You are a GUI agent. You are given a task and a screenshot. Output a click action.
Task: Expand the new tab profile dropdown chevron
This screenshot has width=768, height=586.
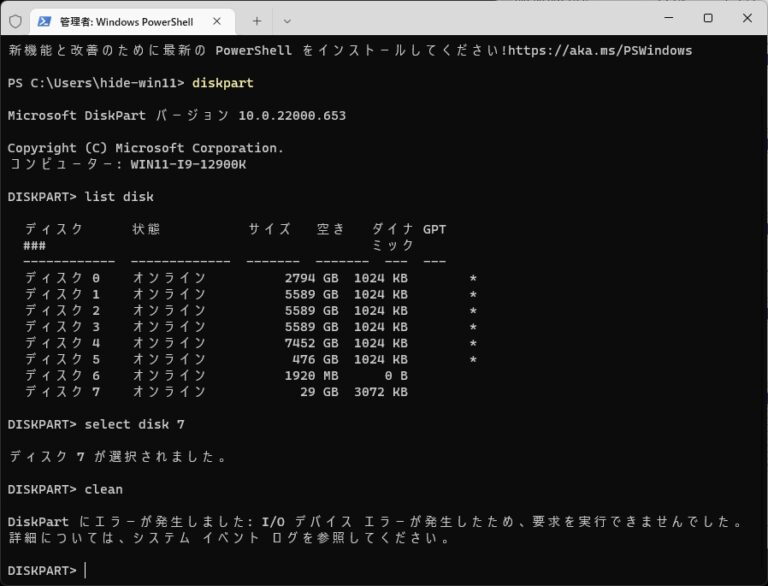[287, 20]
